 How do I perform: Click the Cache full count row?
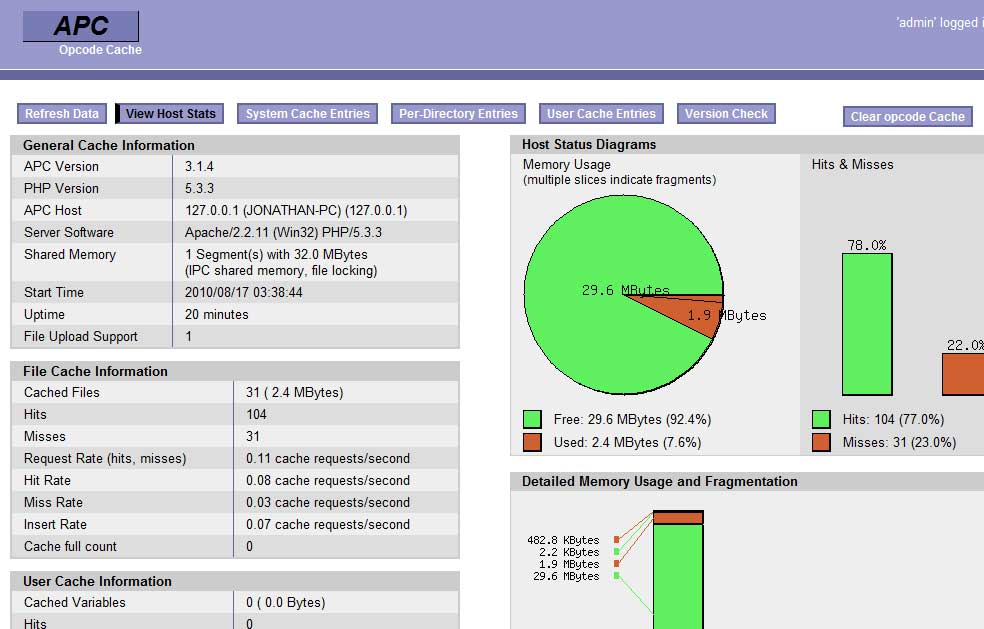230,546
